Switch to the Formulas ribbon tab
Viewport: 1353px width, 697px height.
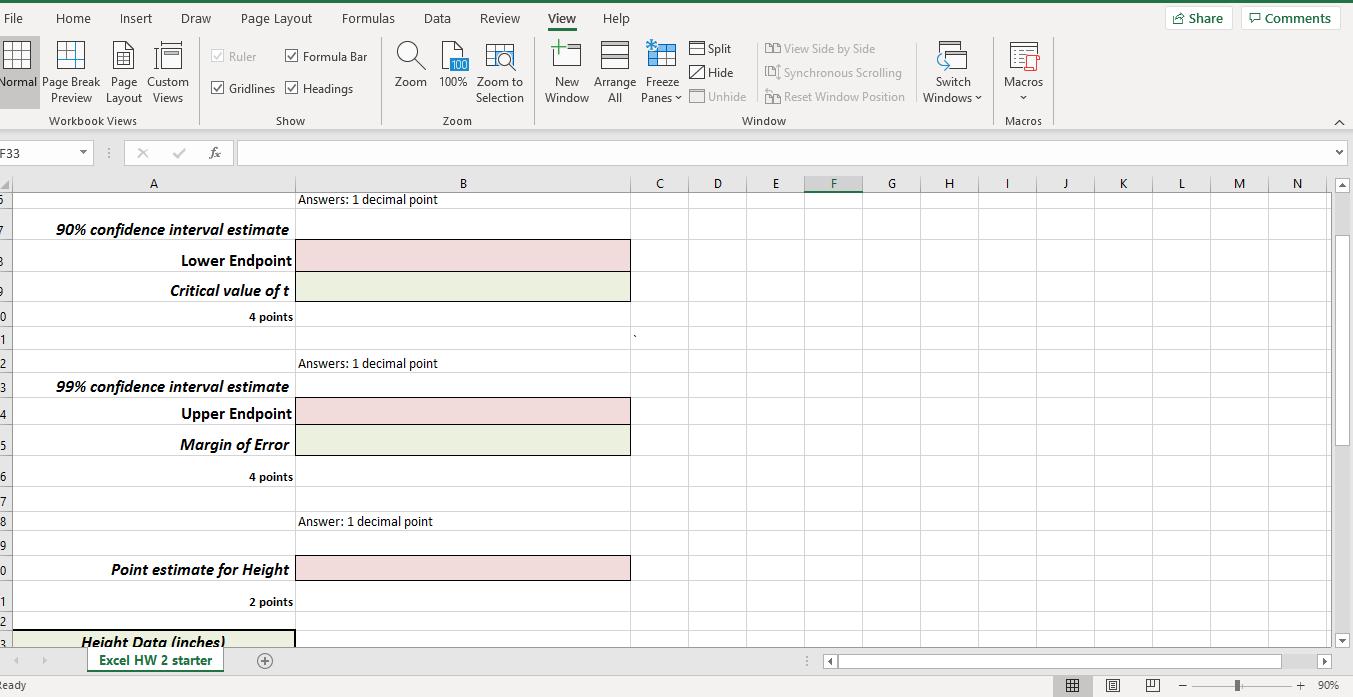[368, 17]
